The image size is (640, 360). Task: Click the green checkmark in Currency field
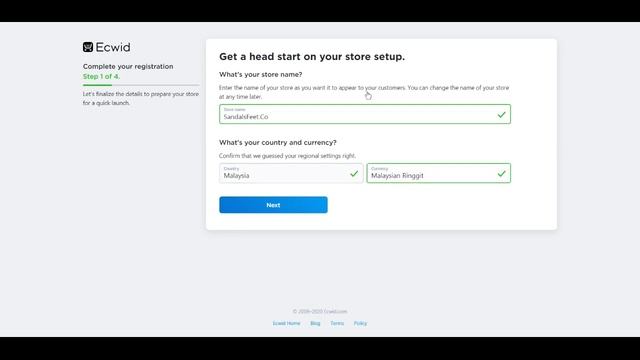point(501,173)
